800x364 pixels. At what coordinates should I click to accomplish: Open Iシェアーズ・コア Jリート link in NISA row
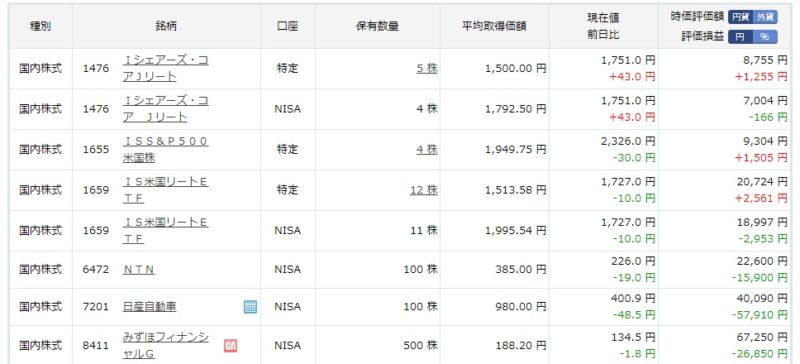(x=165, y=109)
